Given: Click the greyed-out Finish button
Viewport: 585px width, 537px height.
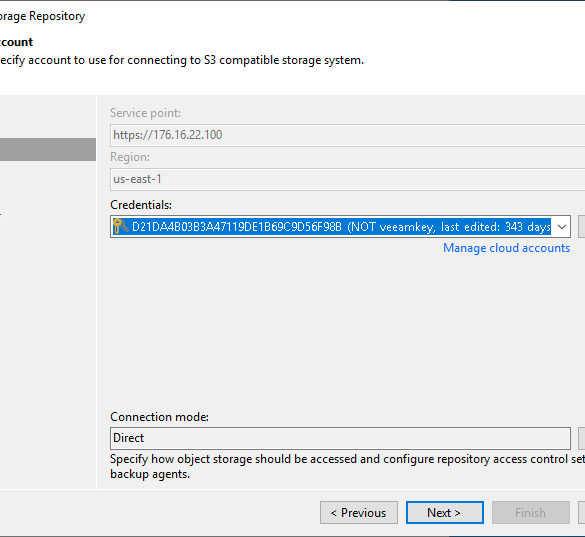Looking at the screenshot, I should pos(531,513).
